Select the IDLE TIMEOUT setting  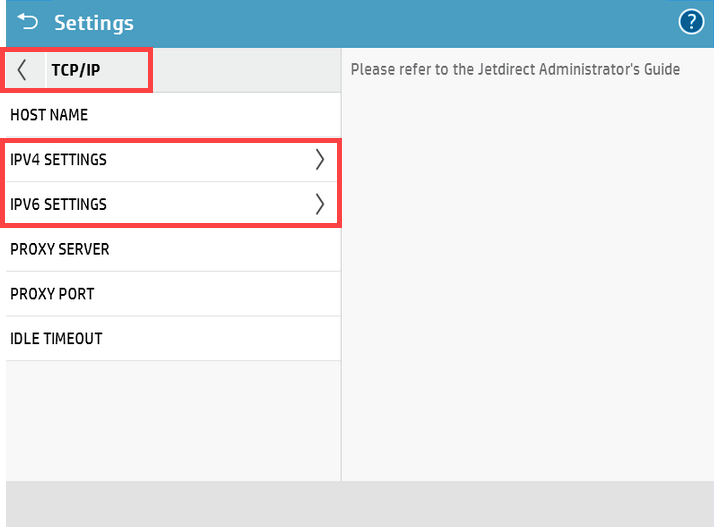[56, 339]
